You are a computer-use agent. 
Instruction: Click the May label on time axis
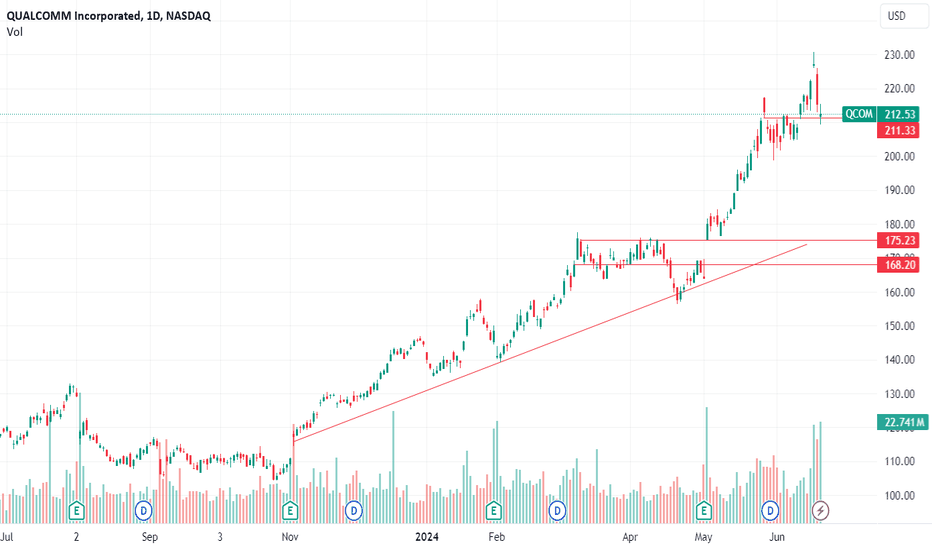pyautogui.click(x=703, y=537)
